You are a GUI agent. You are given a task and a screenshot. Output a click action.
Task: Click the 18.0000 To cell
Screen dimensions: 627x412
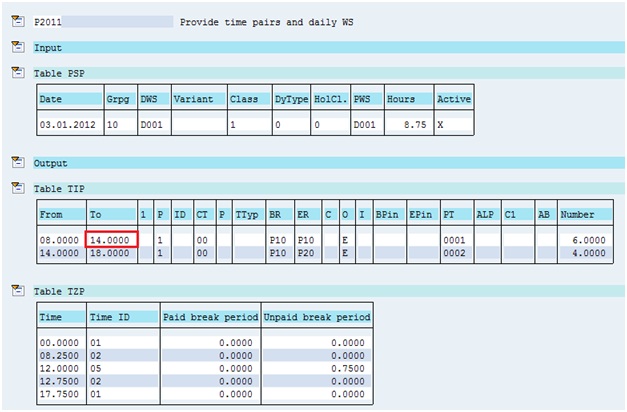[110, 253]
